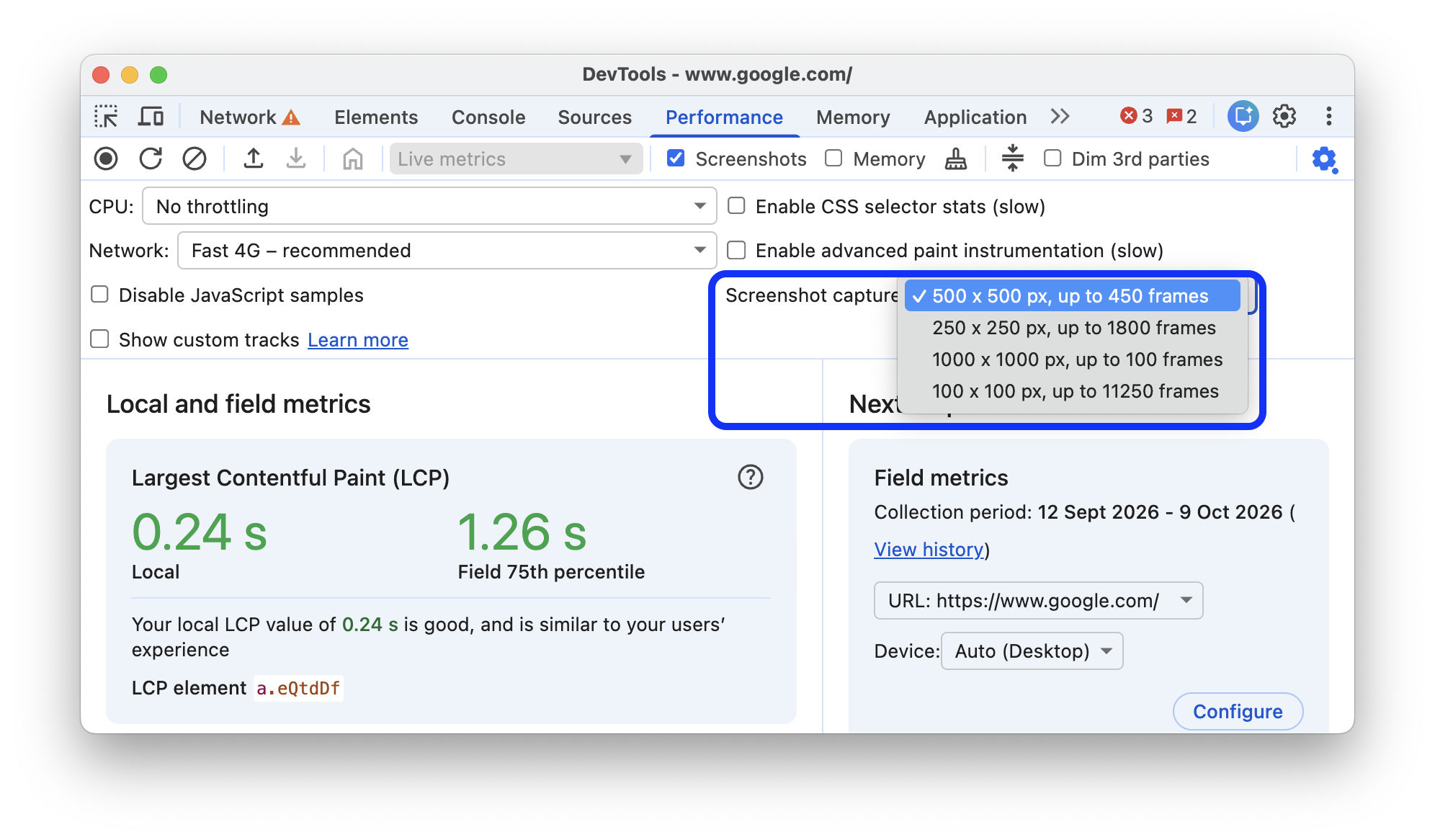Expand the Device Auto (Desktop) dropdown

(x=1032, y=651)
